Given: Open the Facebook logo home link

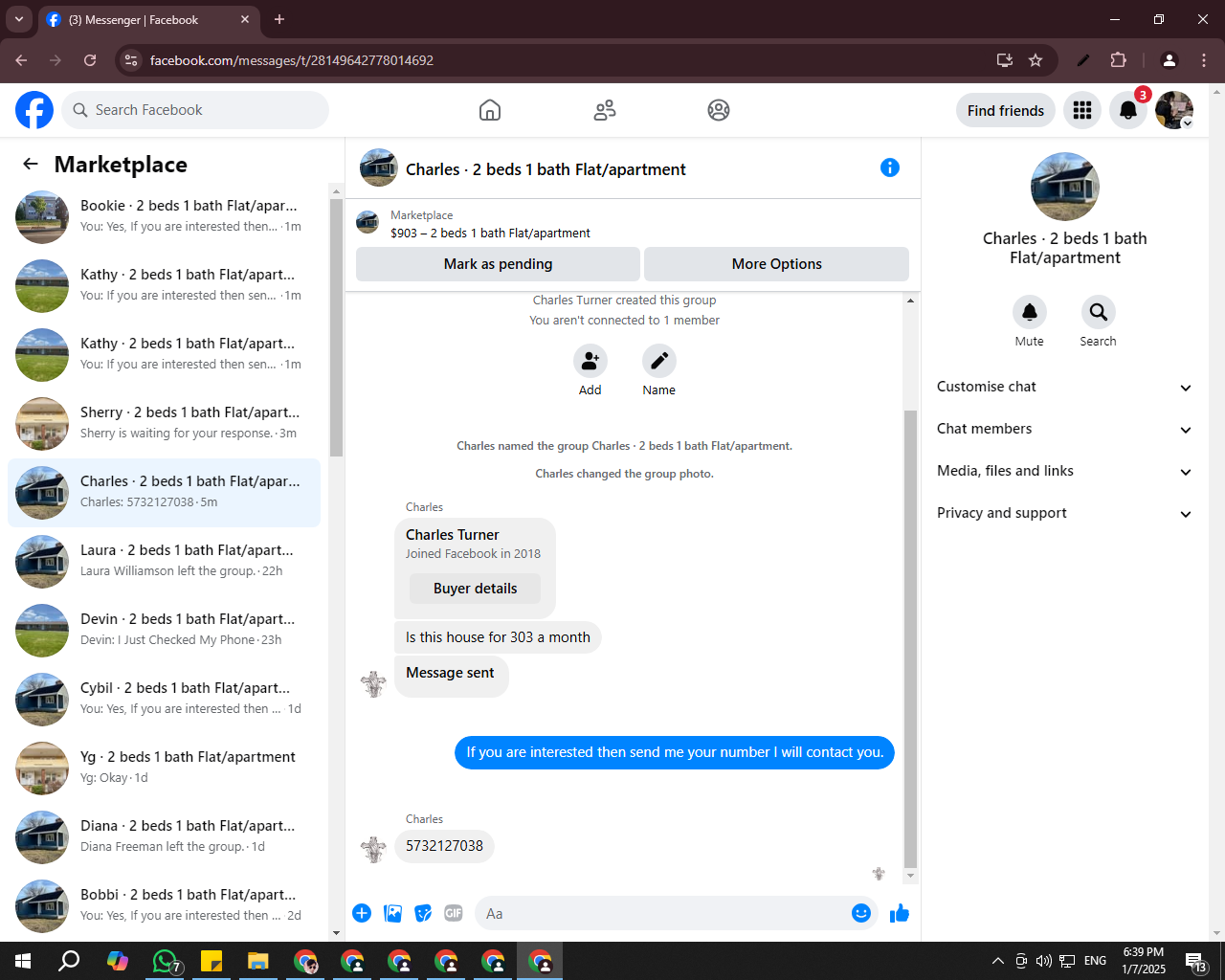Looking at the screenshot, I should (34, 110).
